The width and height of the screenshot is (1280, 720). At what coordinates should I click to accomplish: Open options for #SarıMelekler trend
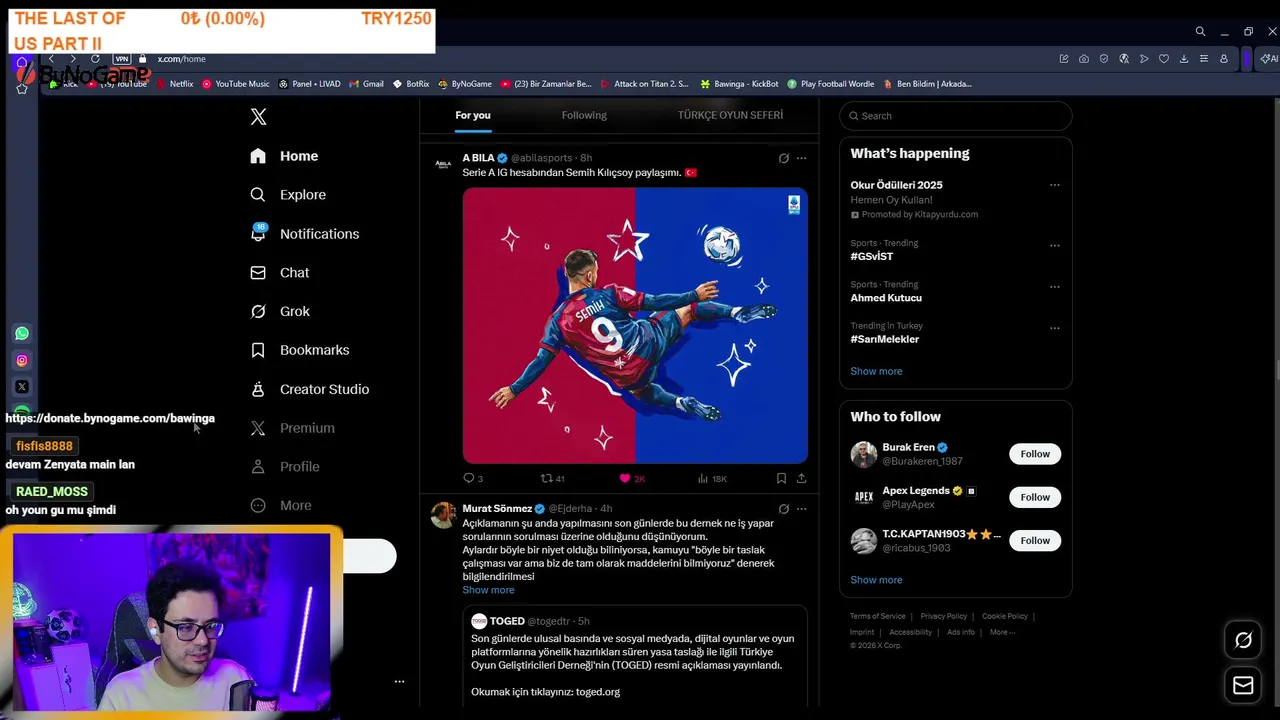pos(1054,328)
